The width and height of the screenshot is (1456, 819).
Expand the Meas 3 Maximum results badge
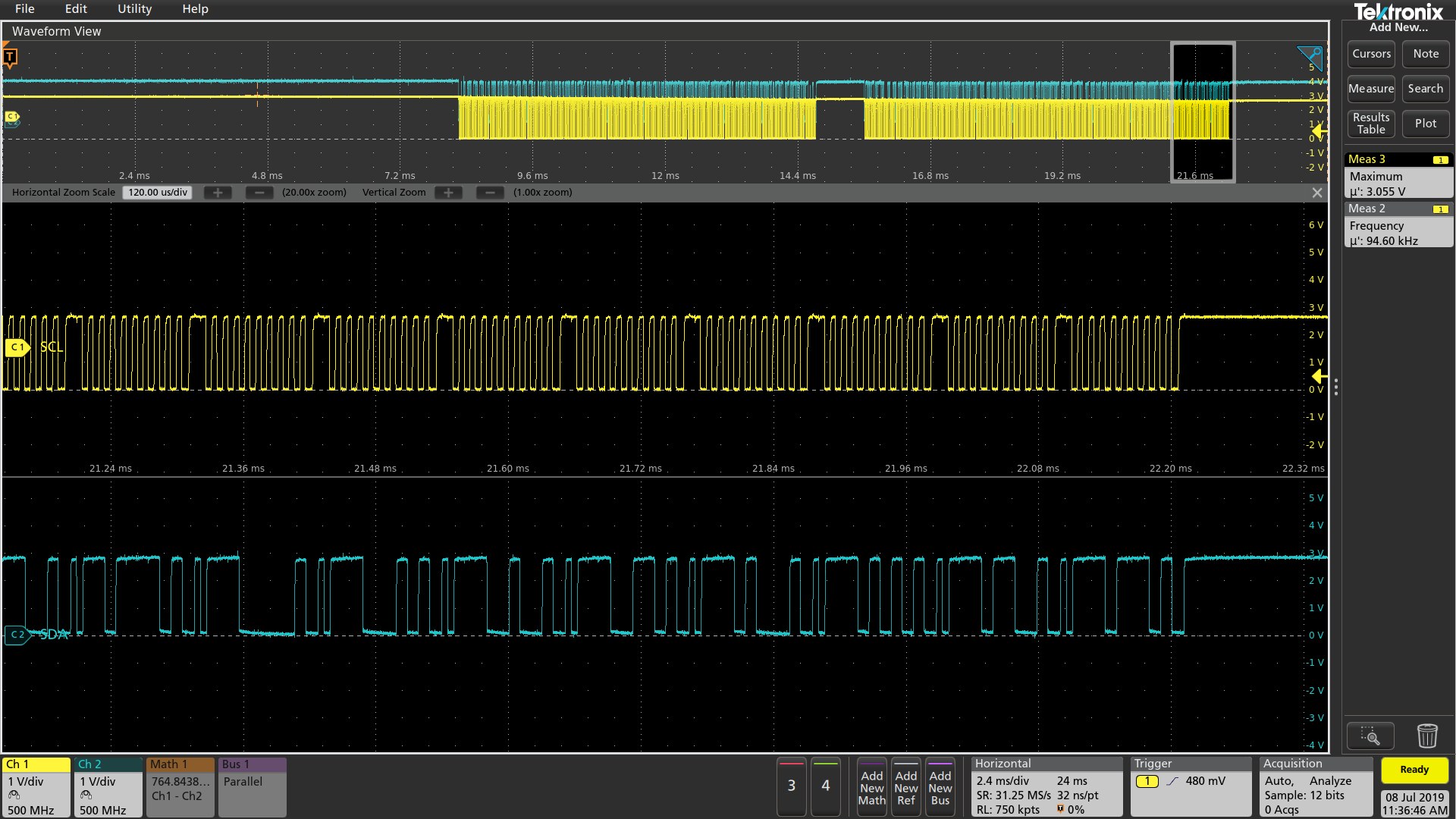(1398, 176)
